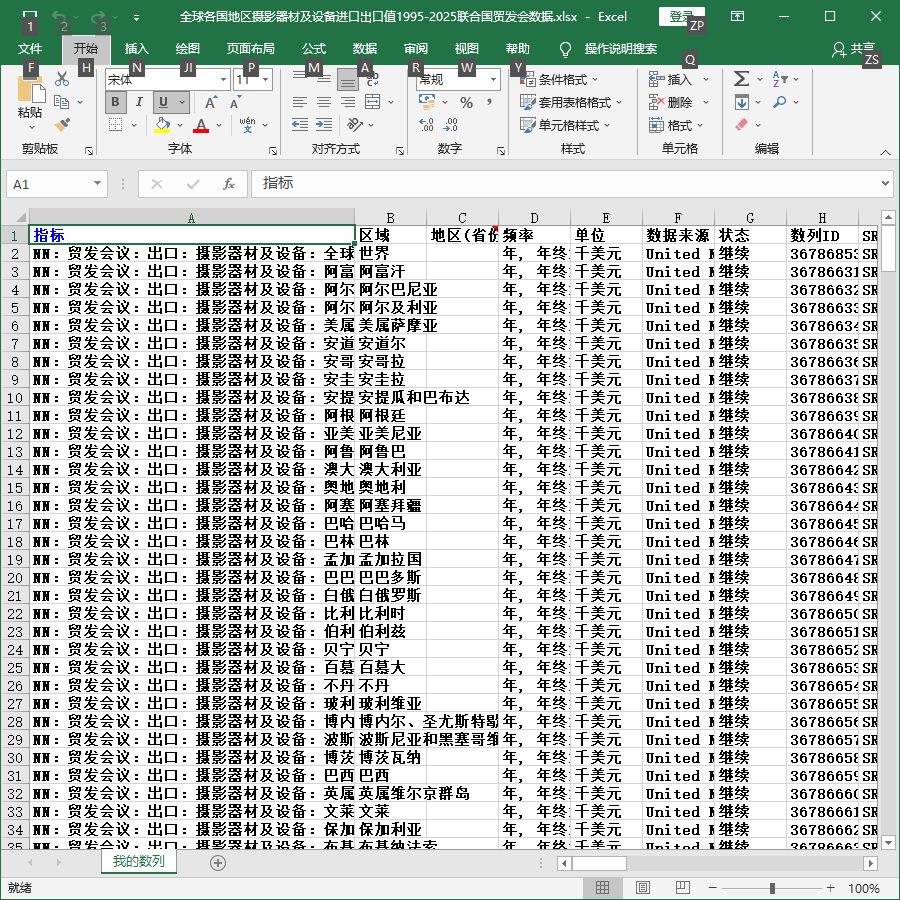Click the AutoSum sigma icon
Screen dimensions: 900x900
741,79
